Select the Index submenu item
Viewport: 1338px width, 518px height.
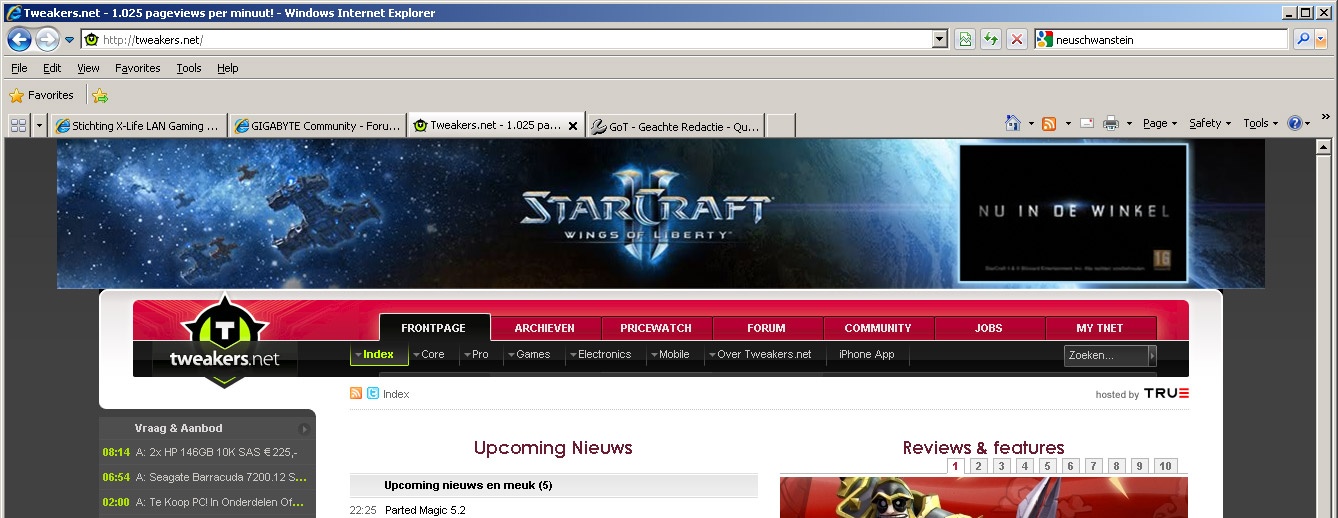(x=379, y=354)
